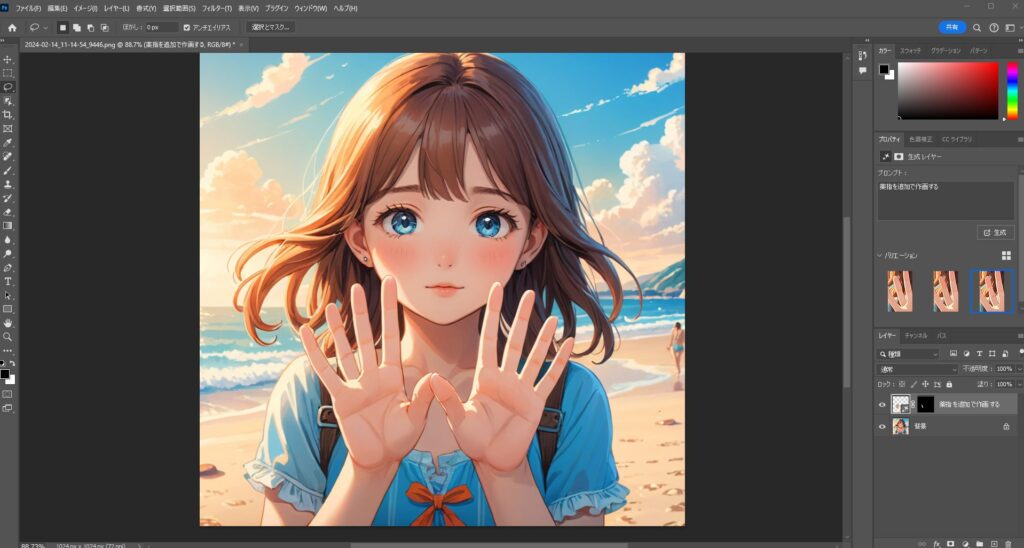The width and height of the screenshot is (1024, 548).
Task: Open the Color panel flyout menu
Action: pos(1020,50)
